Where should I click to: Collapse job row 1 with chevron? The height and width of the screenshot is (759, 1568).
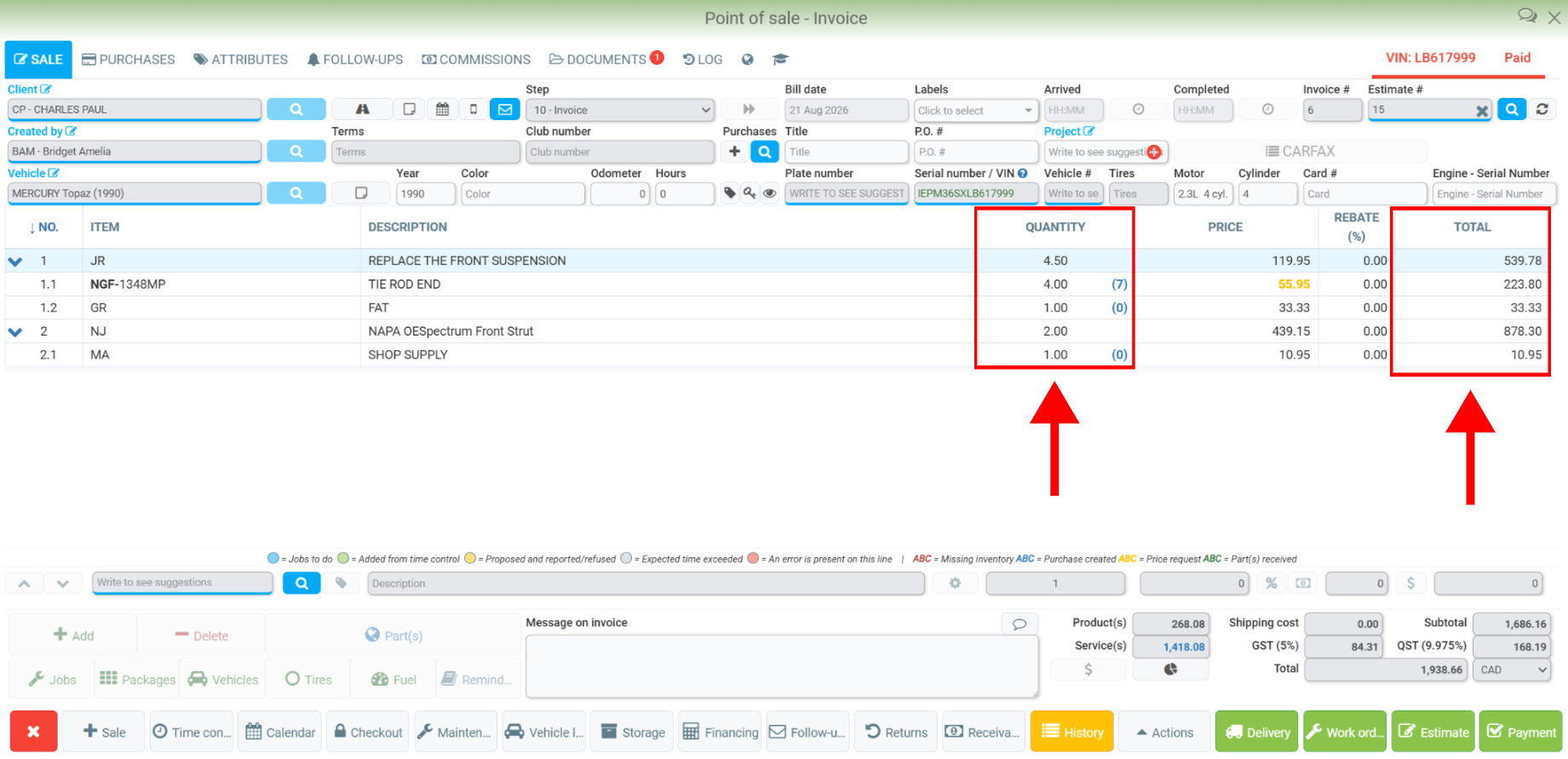[x=15, y=262]
